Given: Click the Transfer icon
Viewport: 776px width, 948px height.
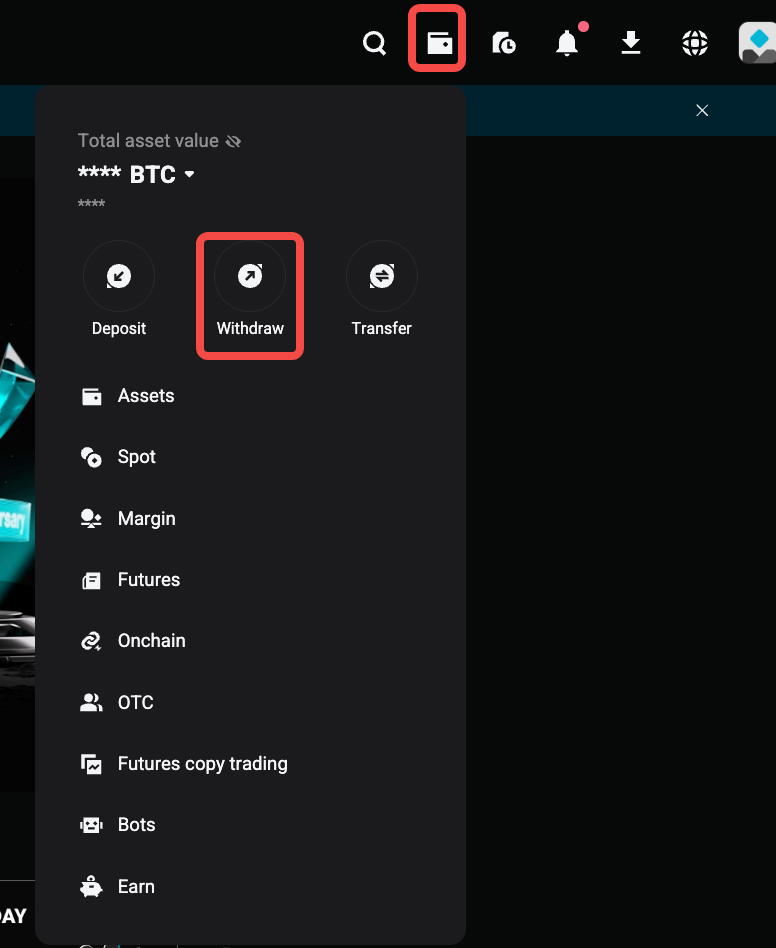Looking at the screenshot, I should pos(381,276).
